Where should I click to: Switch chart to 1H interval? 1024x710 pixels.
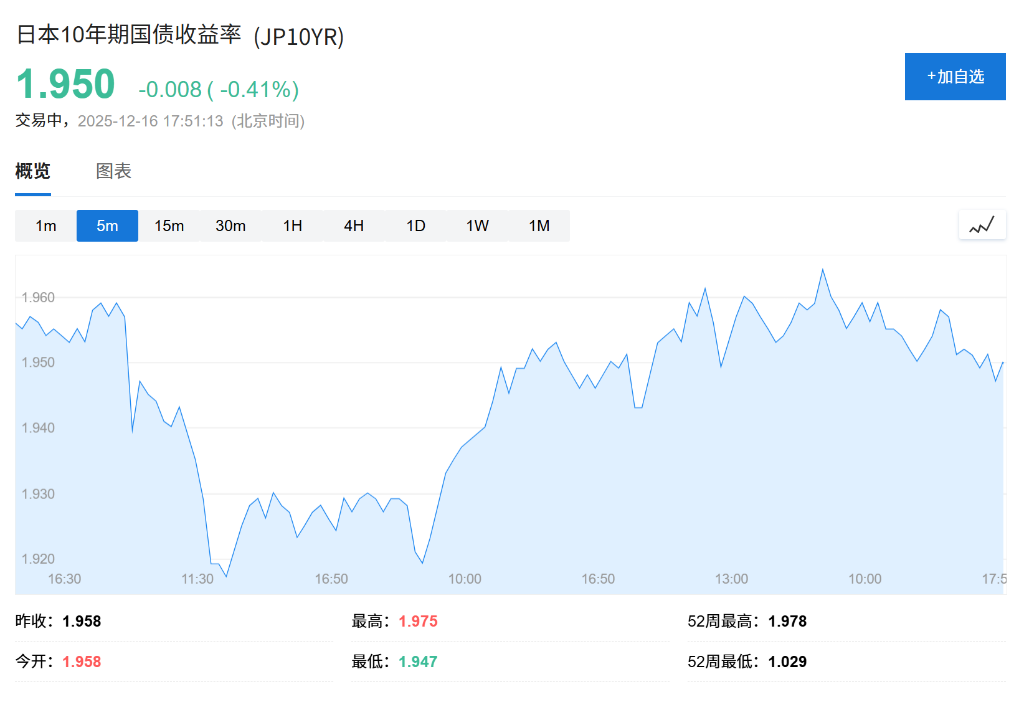[x=292, y=226]
